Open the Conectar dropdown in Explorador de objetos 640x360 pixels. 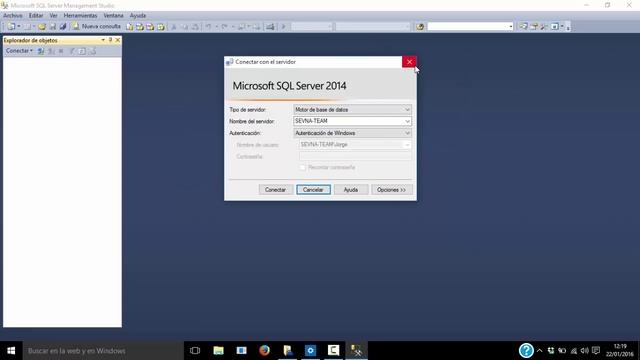[x=19, y=51]
